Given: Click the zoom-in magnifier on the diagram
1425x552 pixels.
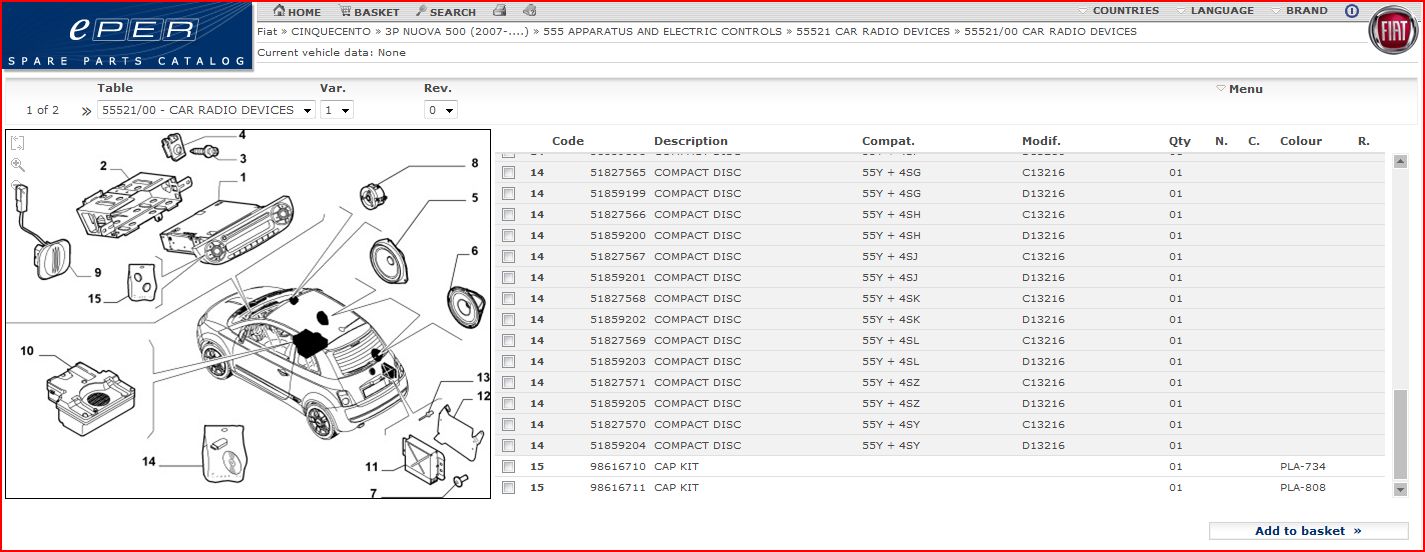Looking at the screenshot, I should tap(18, 165).
